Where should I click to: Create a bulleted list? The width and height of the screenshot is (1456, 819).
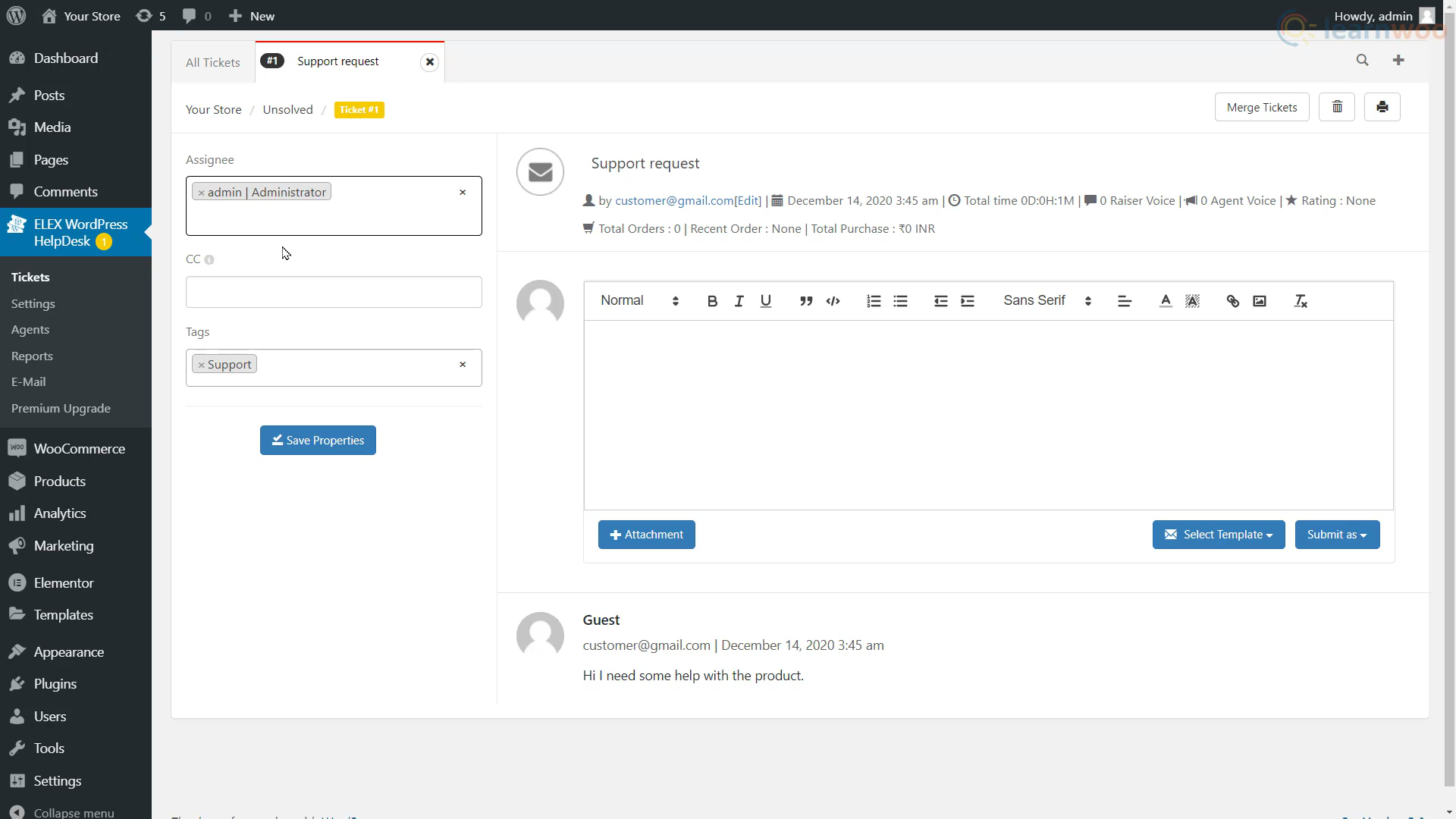[900, 301]
